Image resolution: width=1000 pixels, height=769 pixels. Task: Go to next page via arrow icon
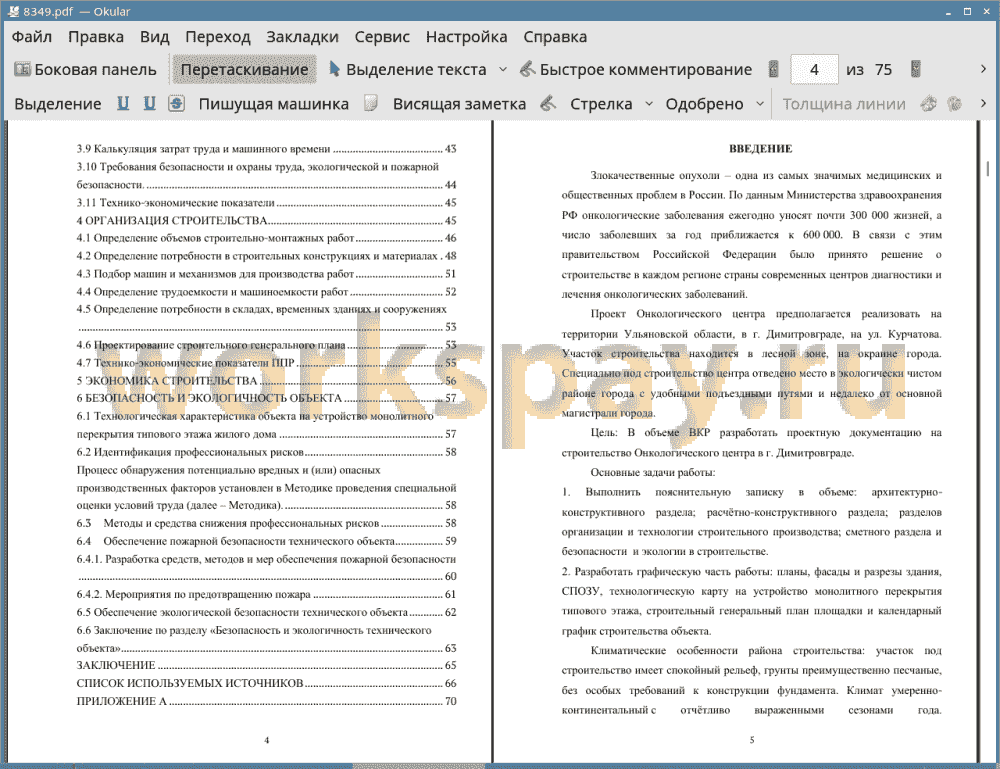point(916,69)
